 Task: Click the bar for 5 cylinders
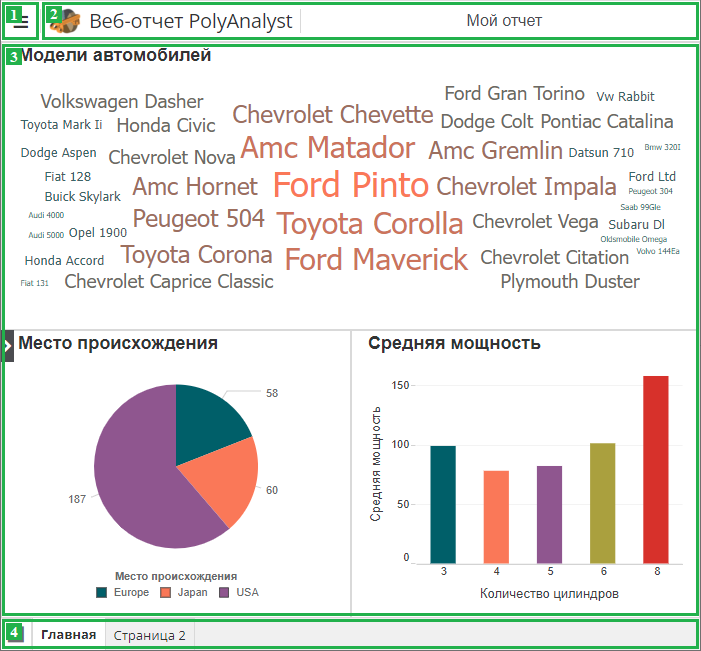549,515
